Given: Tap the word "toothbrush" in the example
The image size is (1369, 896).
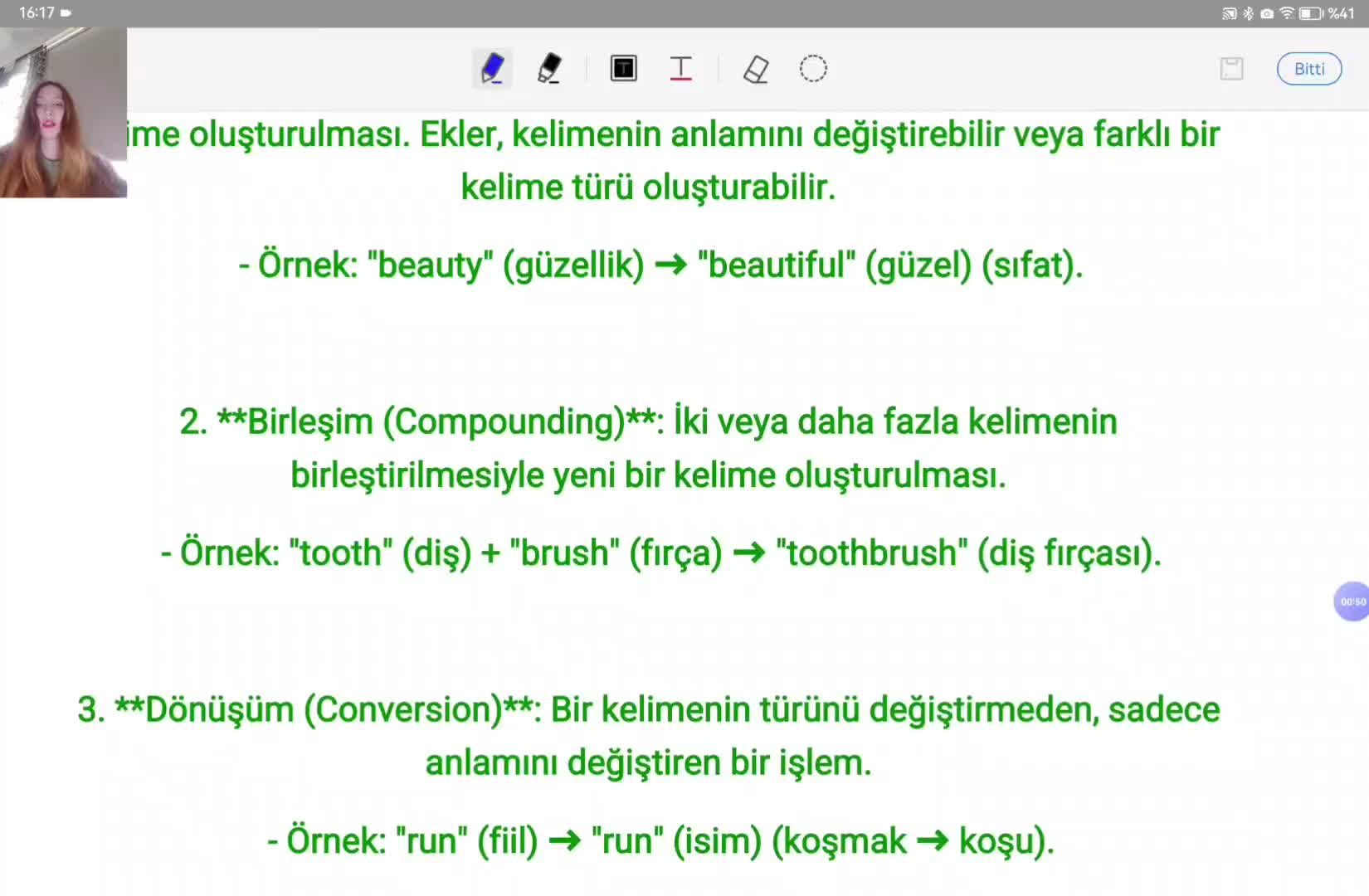Looking at the screenshot, I should coord(872,553).
